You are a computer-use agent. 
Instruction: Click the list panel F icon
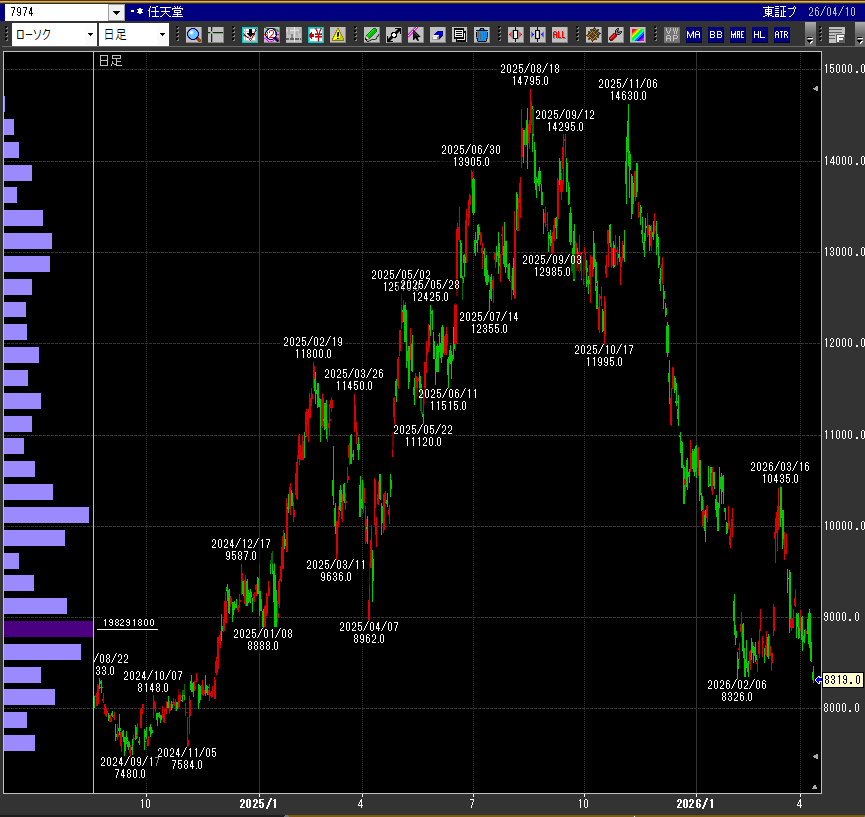click(x=837, y=35)
